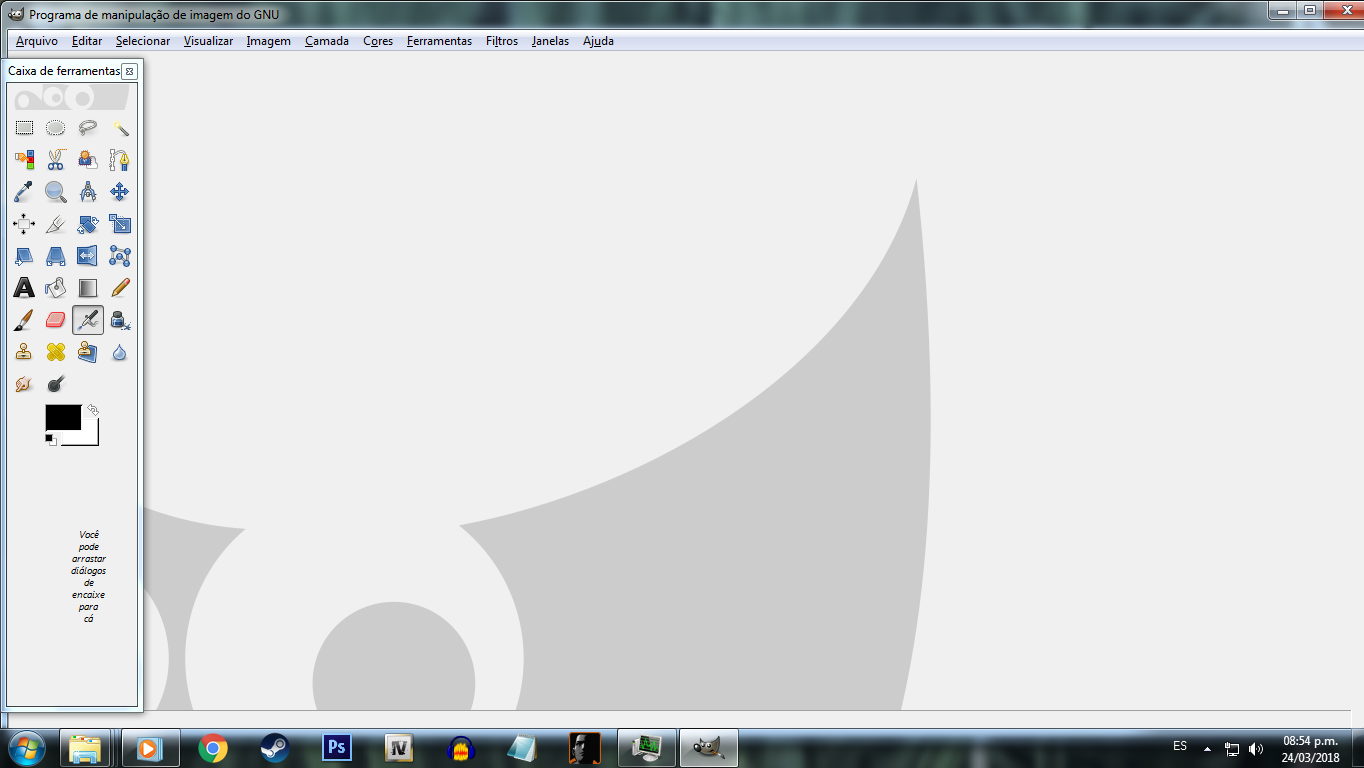
Task: Open the Windows Start menu
Action: [27, 748]
